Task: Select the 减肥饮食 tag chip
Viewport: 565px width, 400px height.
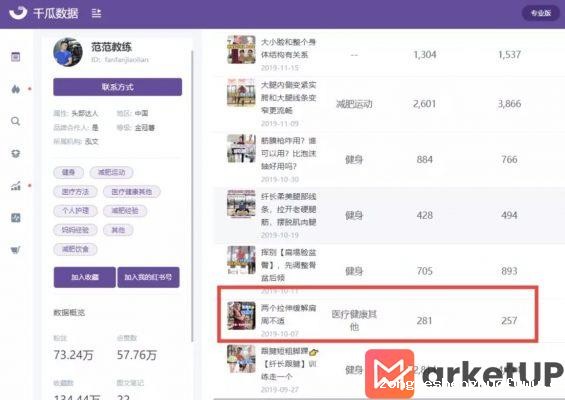Action: tap(75, 249)
